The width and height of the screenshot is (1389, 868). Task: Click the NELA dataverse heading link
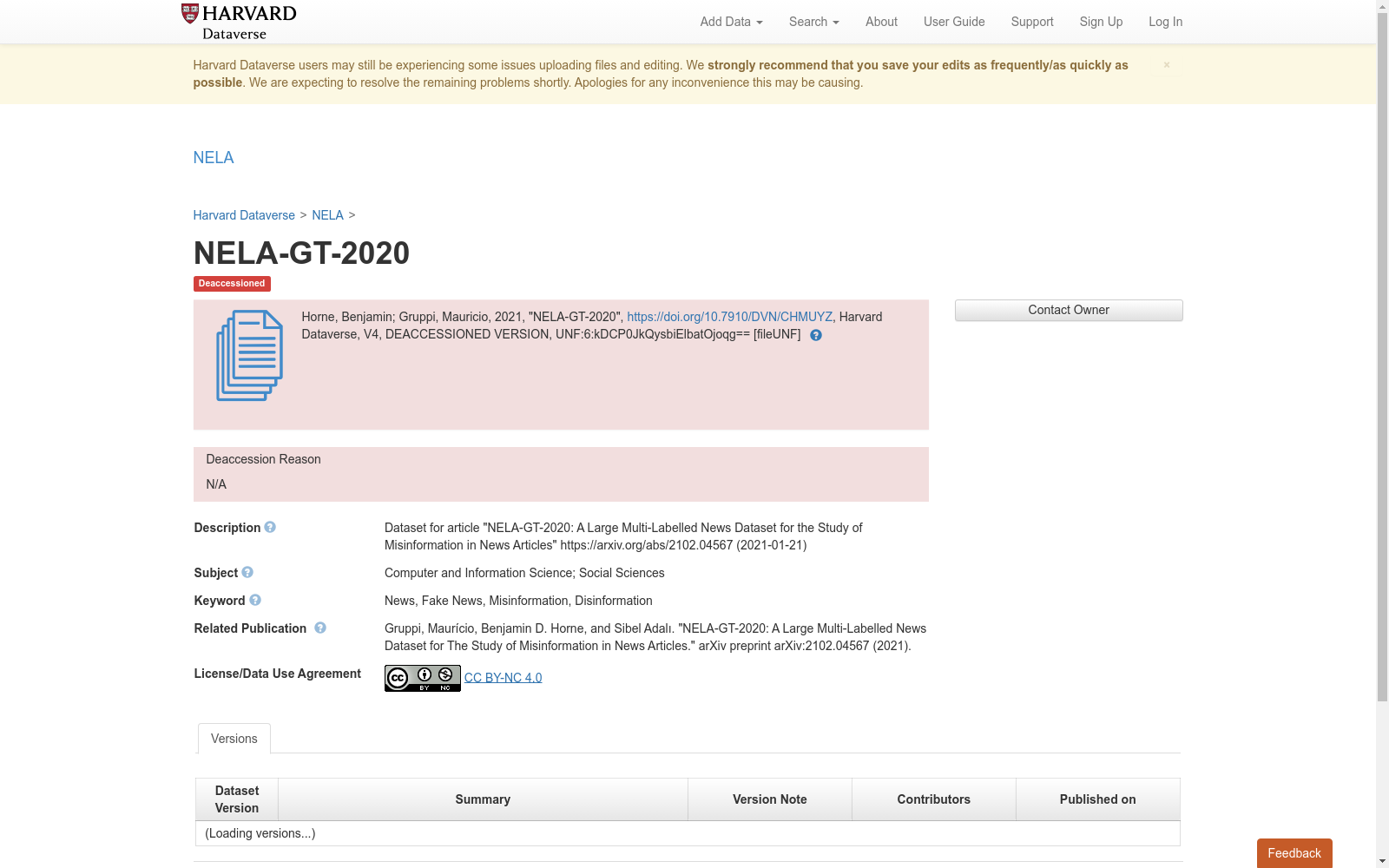point(214,157)
